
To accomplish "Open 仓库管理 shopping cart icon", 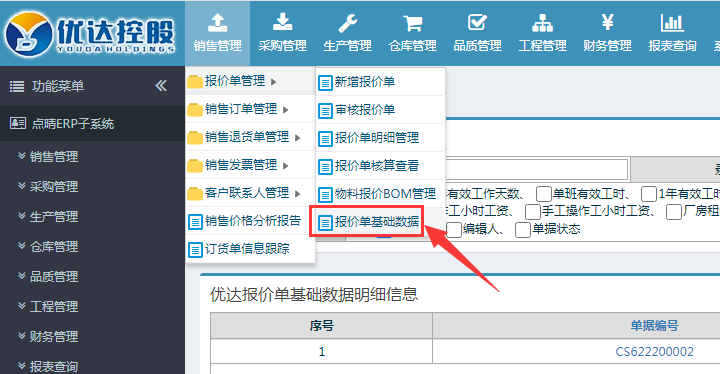I will click(412, 23).
